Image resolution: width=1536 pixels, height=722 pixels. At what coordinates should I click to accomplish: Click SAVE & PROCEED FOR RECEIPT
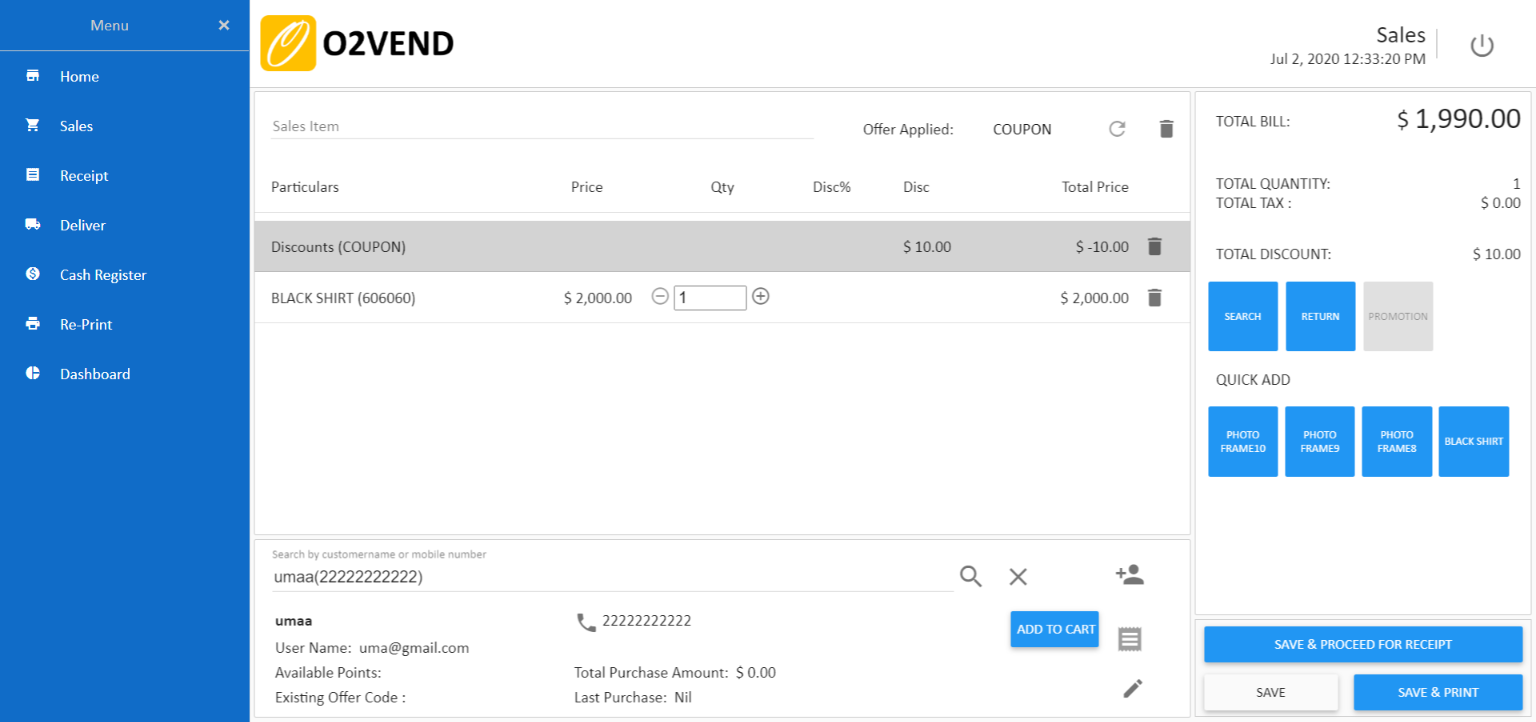[x=1362, y=644]
